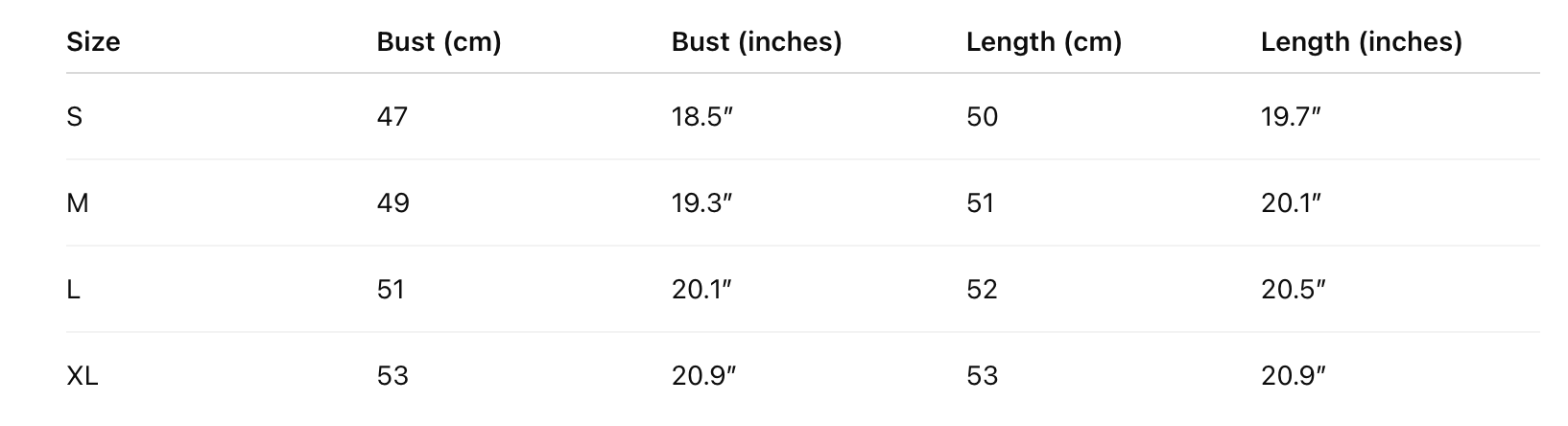This screenshot has width=1568, height=426.
Task: Click bust value 47 for size S
Action: point(392,117)
